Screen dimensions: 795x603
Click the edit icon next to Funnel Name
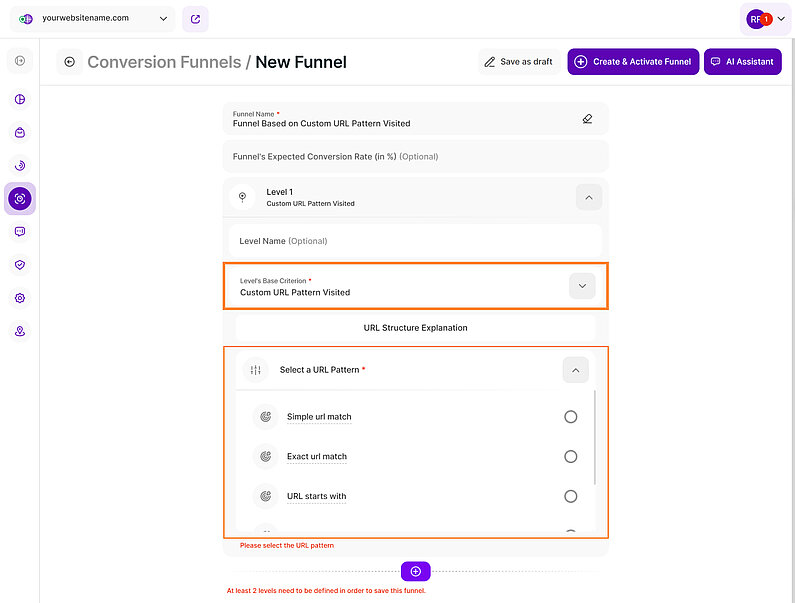[x=587, y=119]
